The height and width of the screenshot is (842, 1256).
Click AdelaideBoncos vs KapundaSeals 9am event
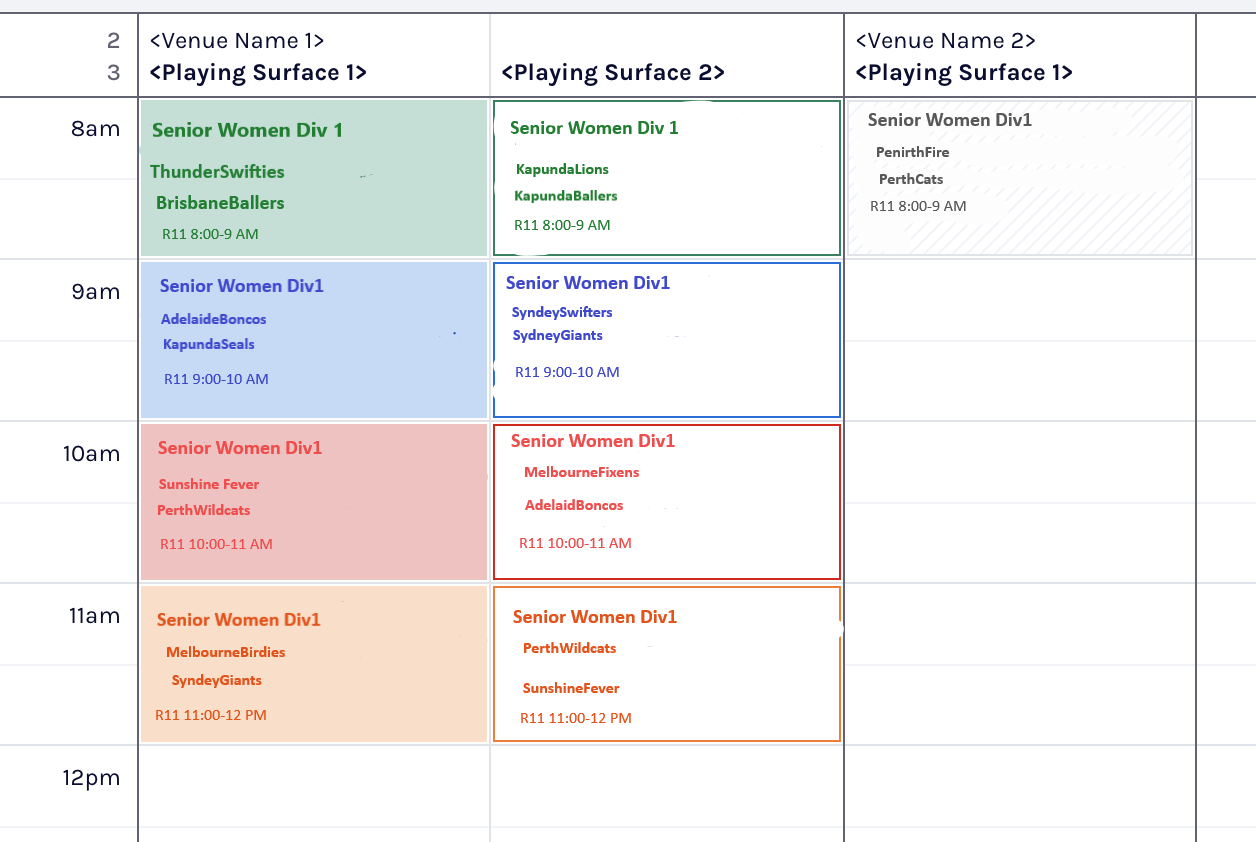[314, 340]
